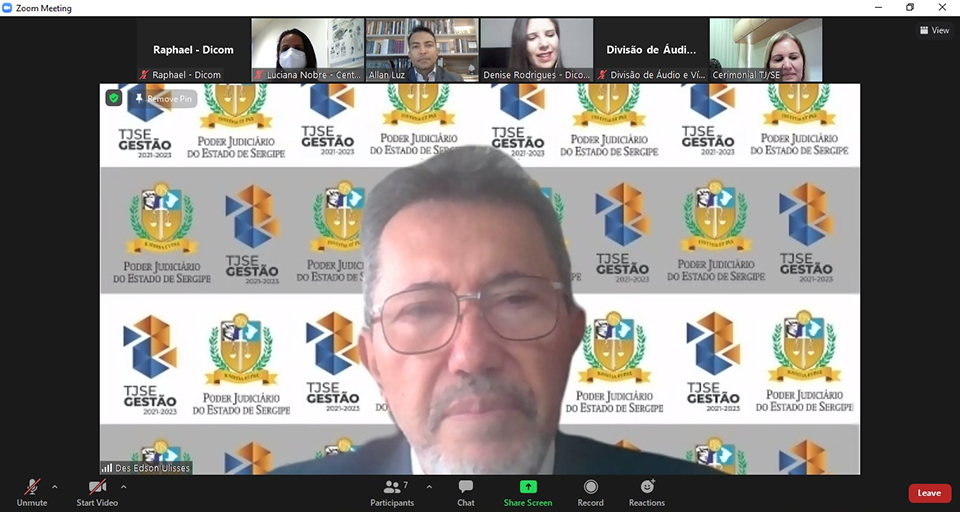Viewport: 960px width, 512px height.
Task: Click the green encryption shield icon
Action: (114, 98)
